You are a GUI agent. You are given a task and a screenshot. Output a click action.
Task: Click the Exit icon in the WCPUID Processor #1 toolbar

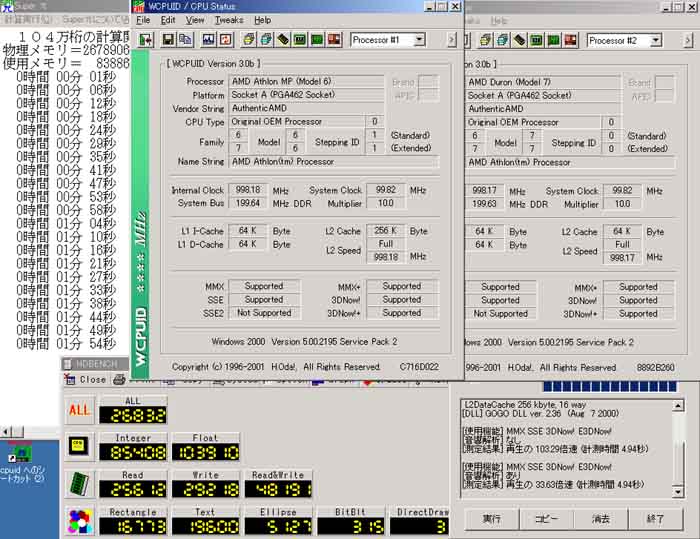tap(146, 40)
